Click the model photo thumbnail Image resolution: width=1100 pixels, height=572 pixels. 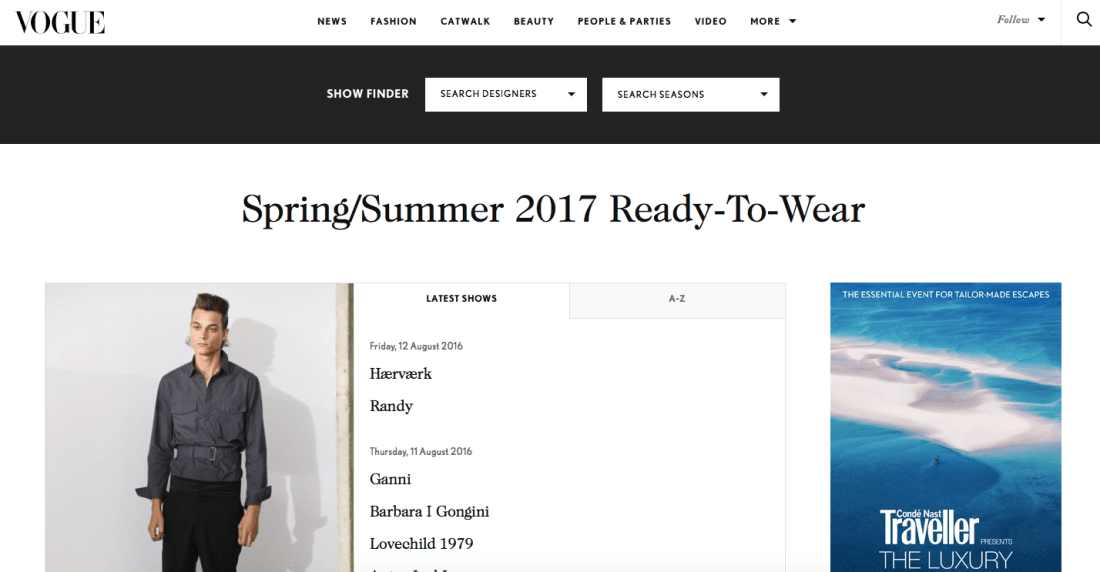coord(199,427)
